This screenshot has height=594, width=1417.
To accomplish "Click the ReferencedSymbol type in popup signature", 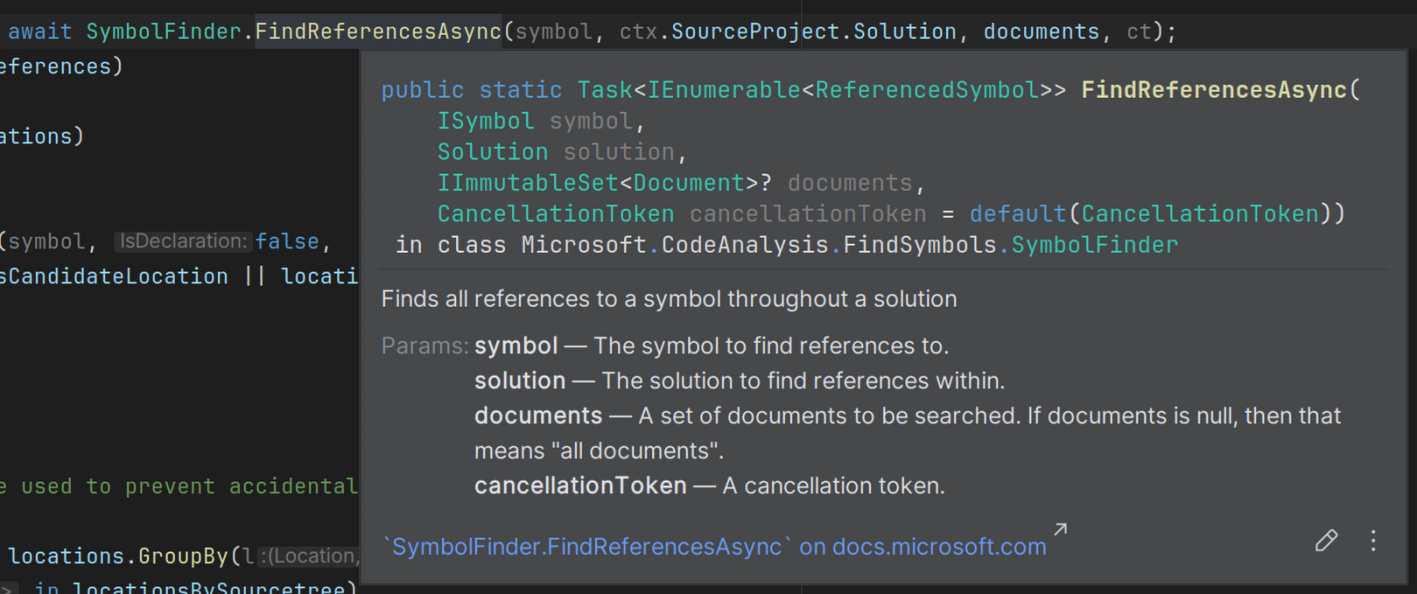I will tap(927, 90).
